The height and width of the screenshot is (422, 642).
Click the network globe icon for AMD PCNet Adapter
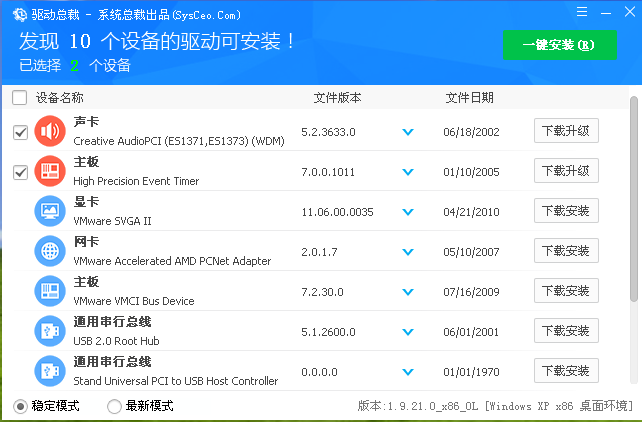50,251
